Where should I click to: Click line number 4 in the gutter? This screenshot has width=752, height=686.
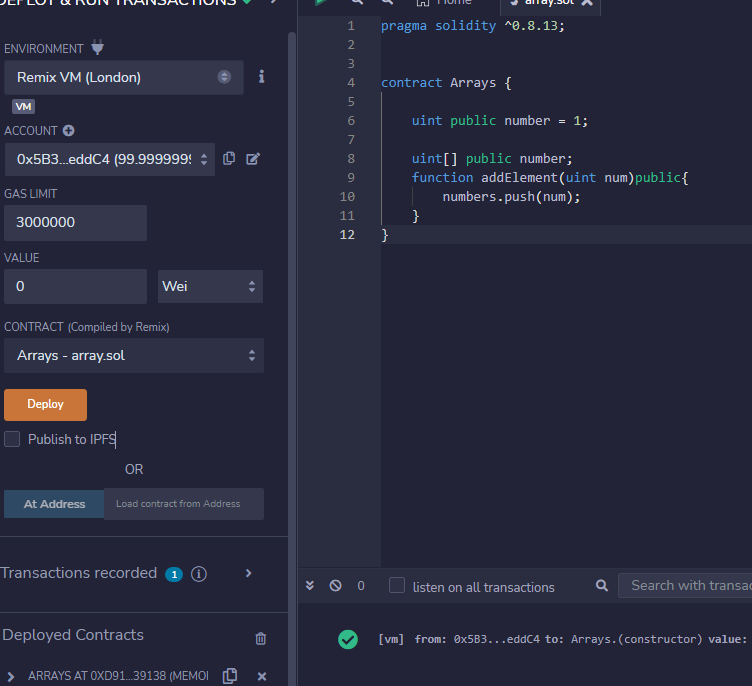pyautogui.click(x=351, y=83)
